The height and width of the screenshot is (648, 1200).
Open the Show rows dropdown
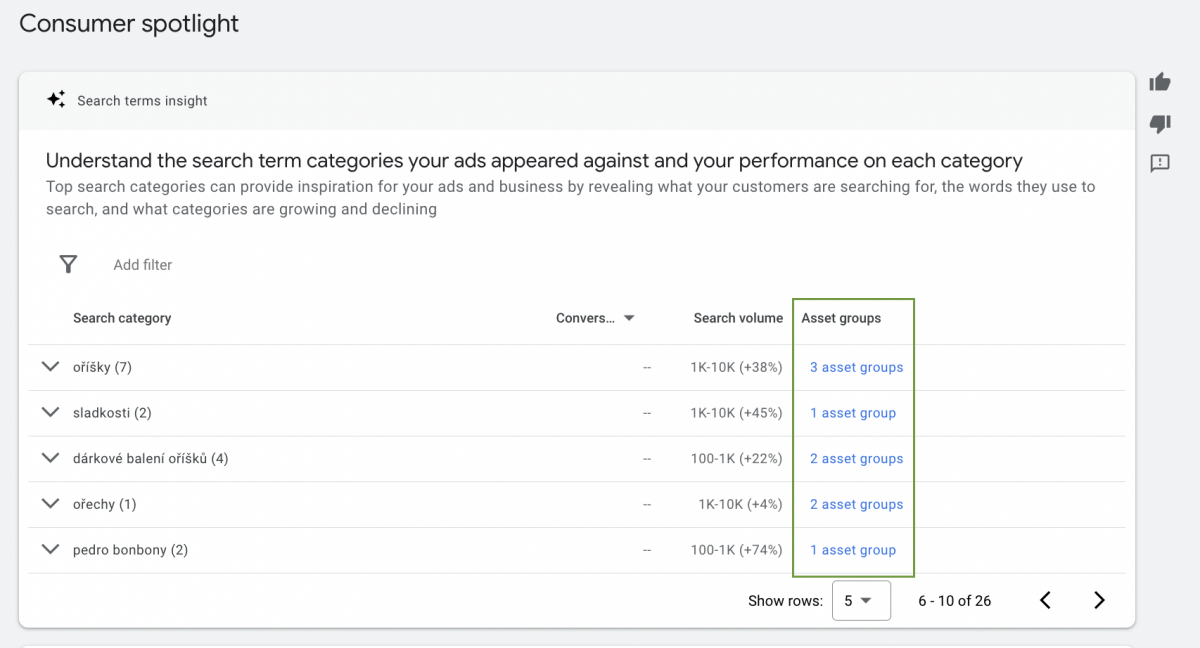pos(860,600)
